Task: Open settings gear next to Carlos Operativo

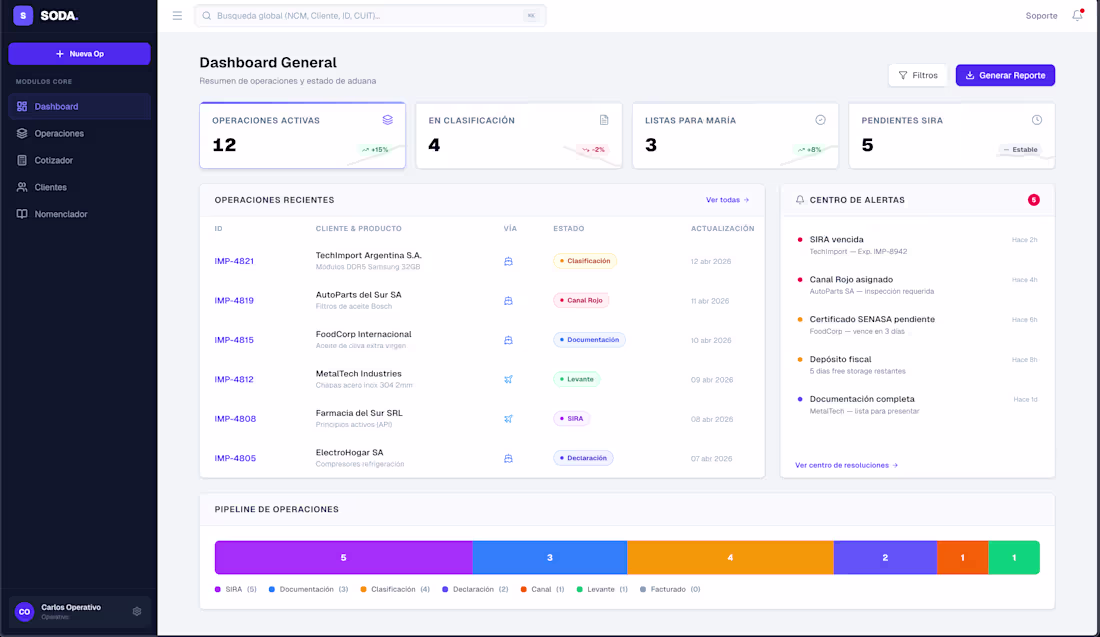Action: point(136,610)
